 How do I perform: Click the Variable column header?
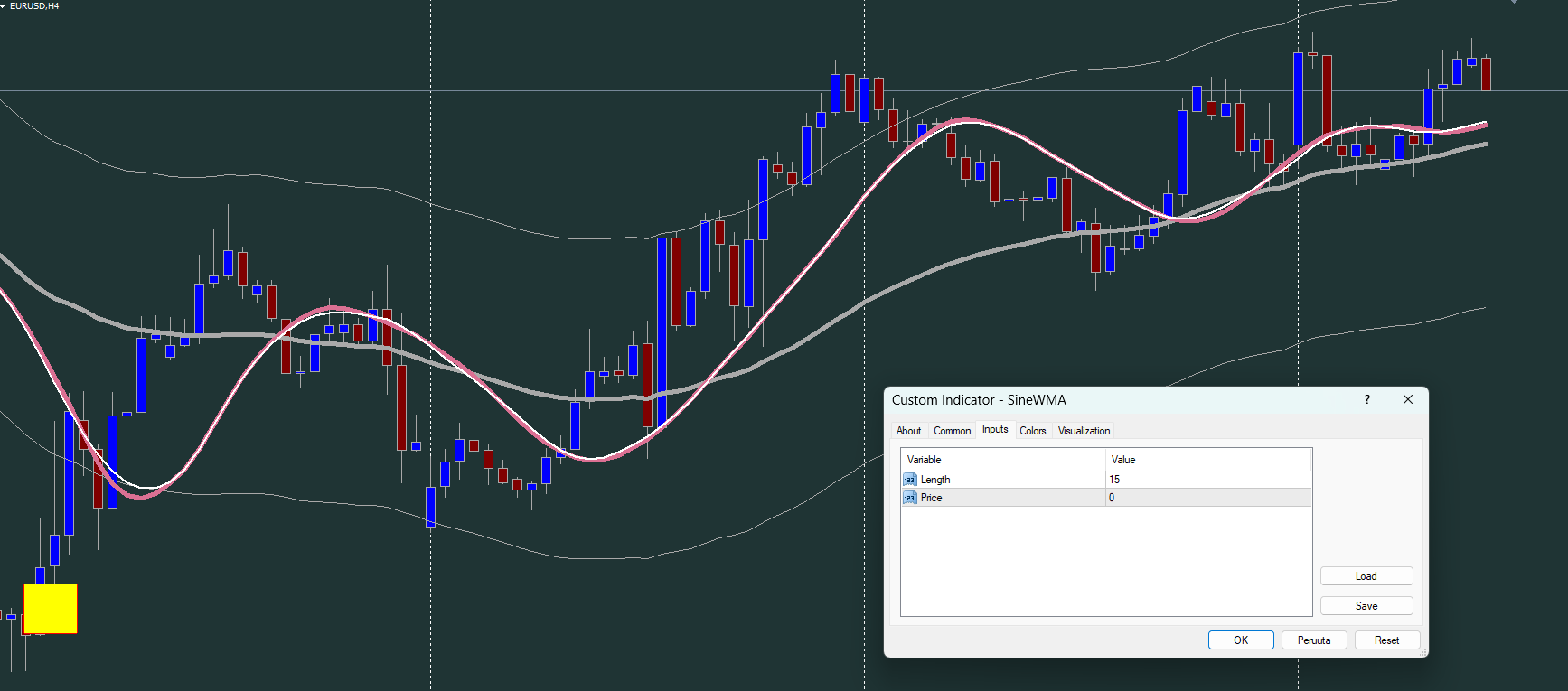(1003, 460)
